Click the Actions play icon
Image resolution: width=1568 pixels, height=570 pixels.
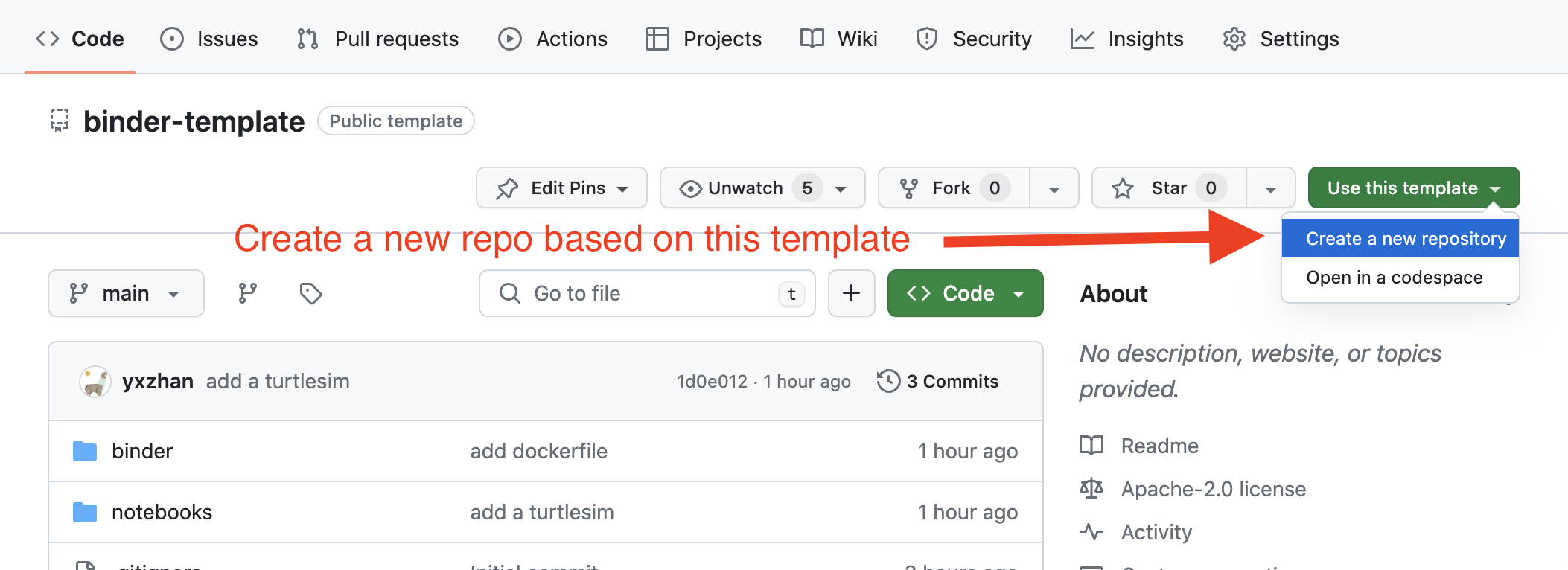510,39
